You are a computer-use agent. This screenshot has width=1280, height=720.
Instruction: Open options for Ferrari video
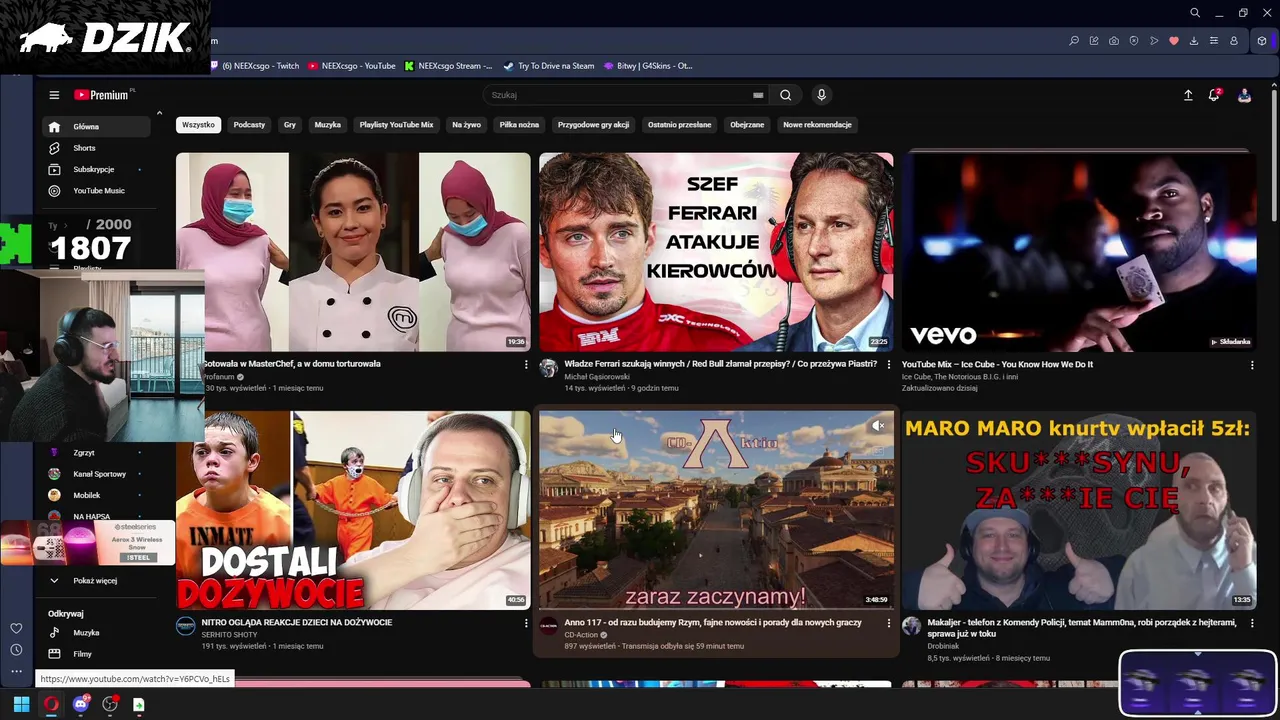(x=889, y=365)
